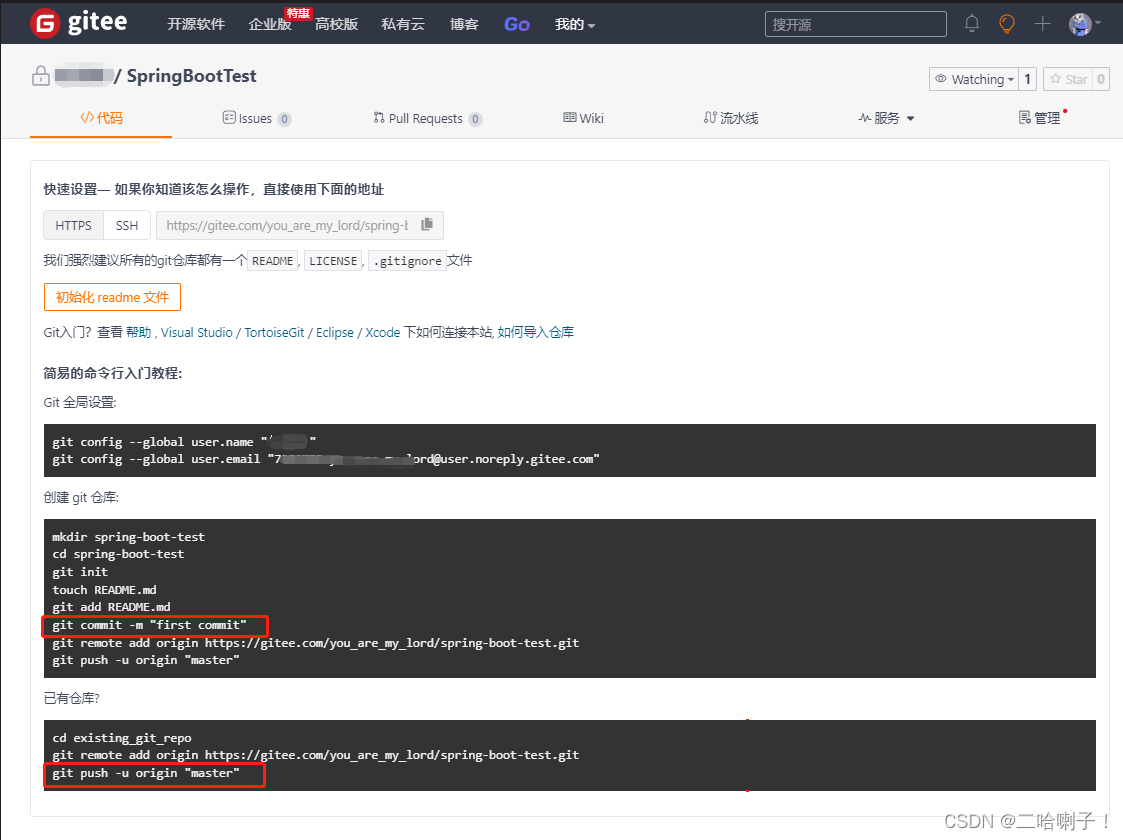Focus the 搜开源 search field

855,24
